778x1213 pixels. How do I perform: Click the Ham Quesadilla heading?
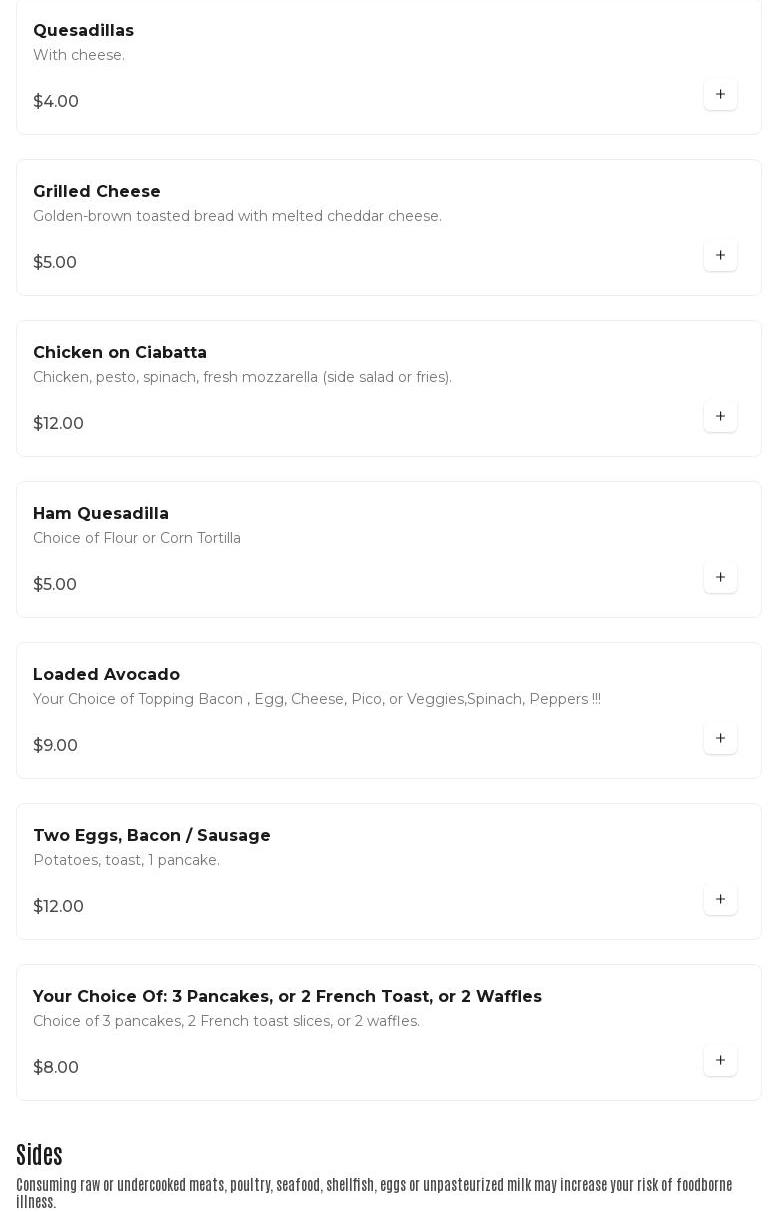point(100,514)
